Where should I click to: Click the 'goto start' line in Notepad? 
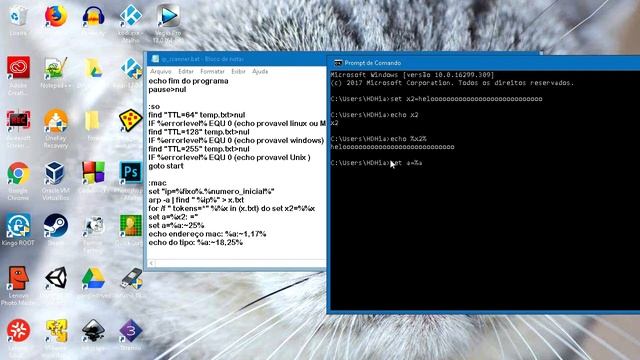tap(166, 166)
